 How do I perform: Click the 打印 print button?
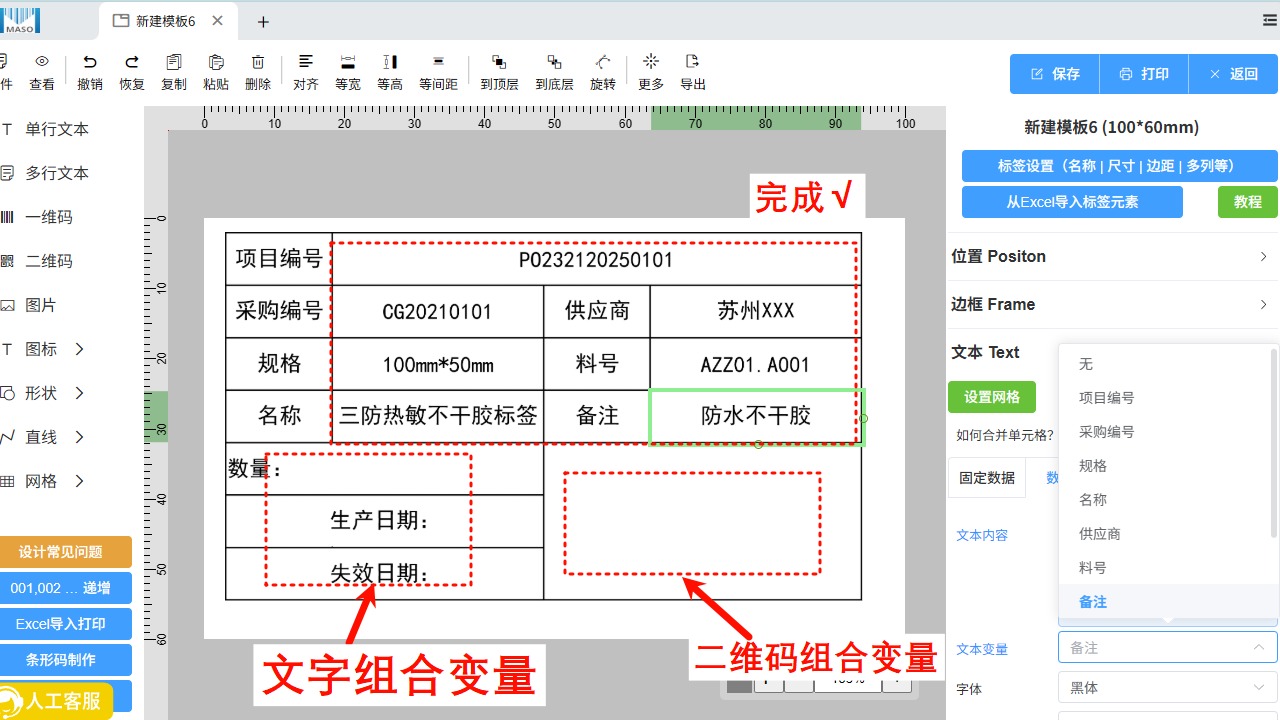(1144, 74)
